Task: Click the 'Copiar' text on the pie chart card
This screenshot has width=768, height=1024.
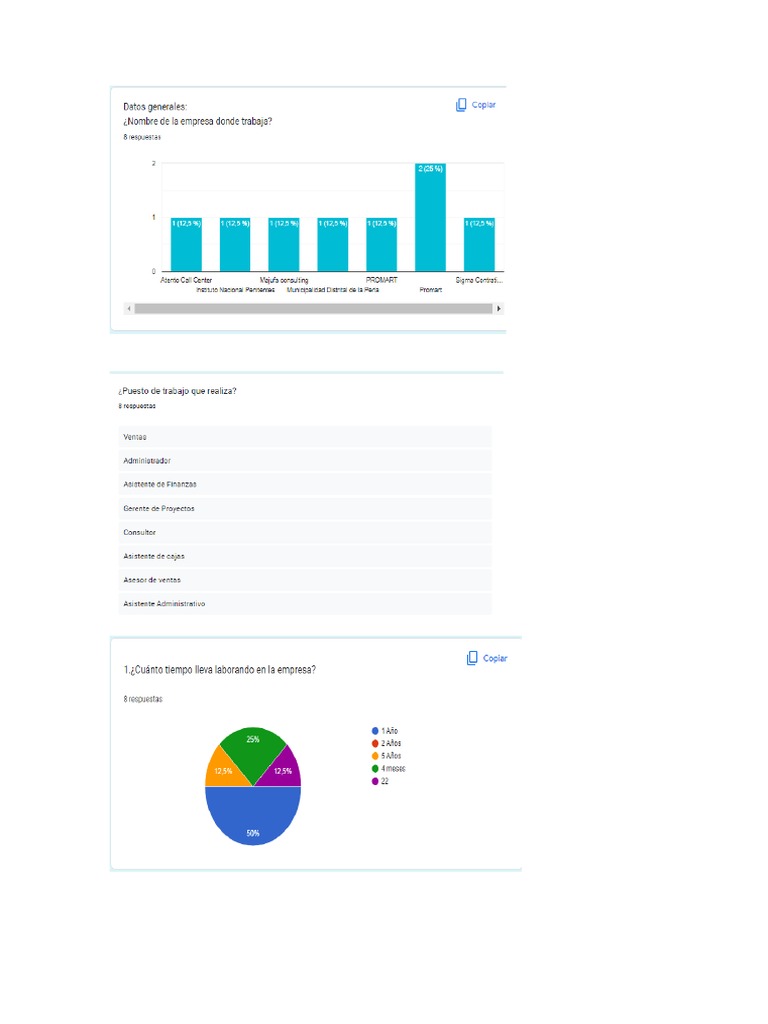Action: click(495, 658)
